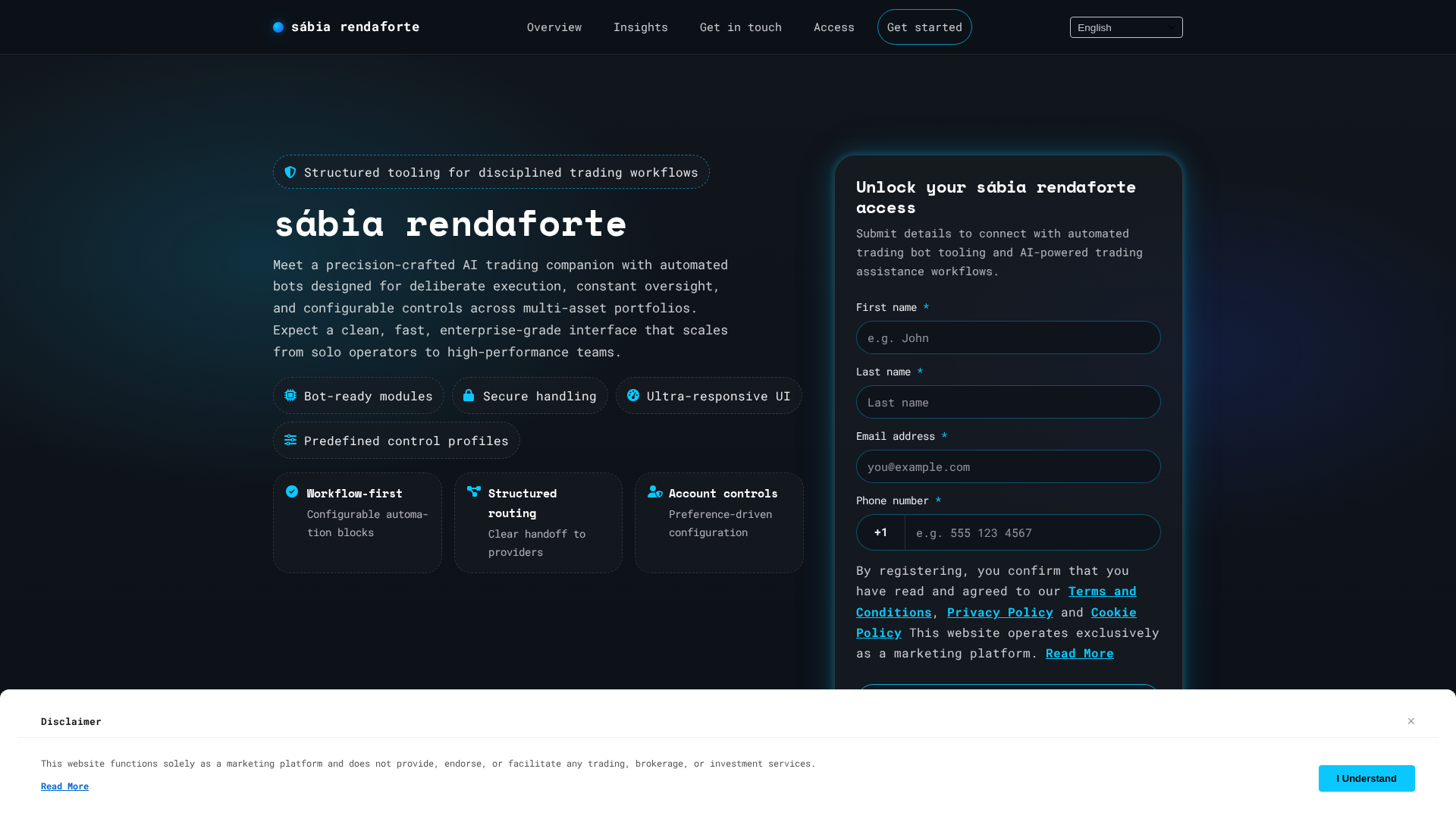Viewport: 1456px width, 819px height.
Task: Close the Disclaimer banner with the X
Action: coord(1411,721)
